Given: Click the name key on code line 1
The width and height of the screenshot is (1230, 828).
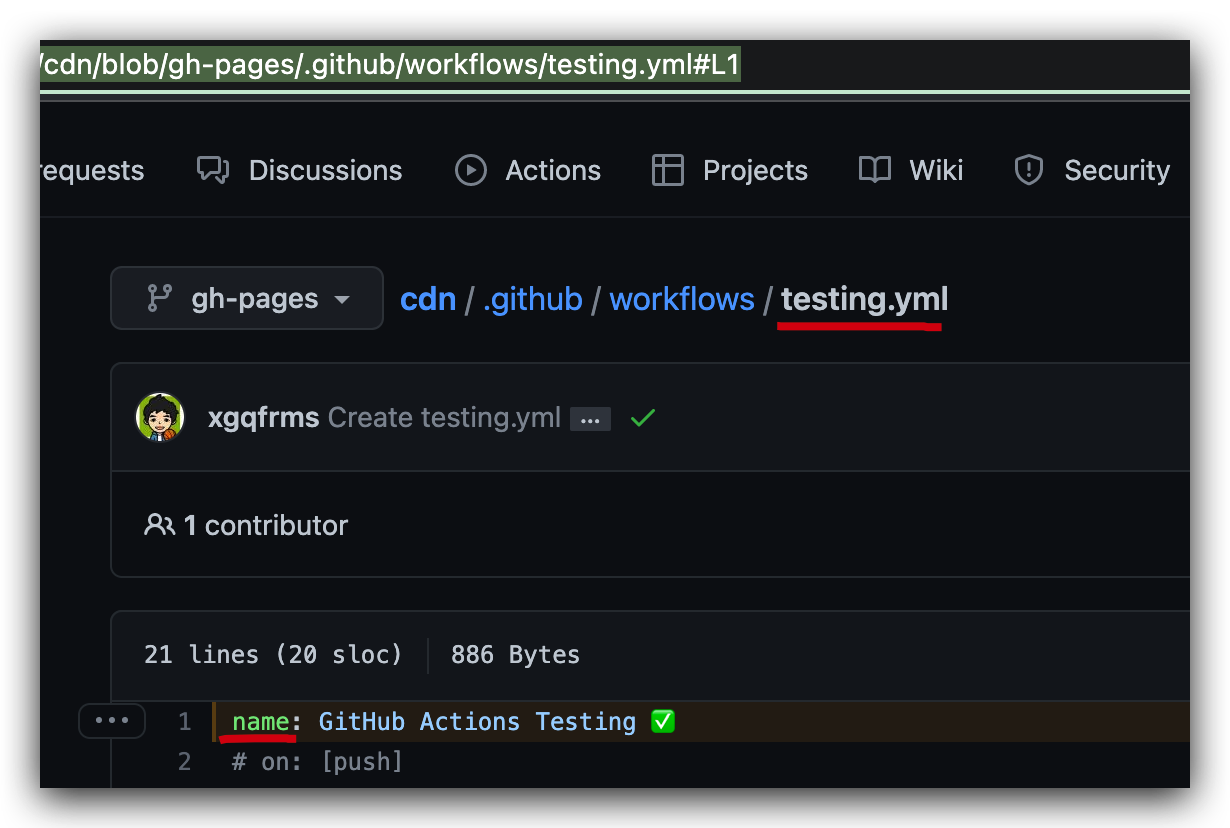Looking at the screenshot, I should (261, 721).
